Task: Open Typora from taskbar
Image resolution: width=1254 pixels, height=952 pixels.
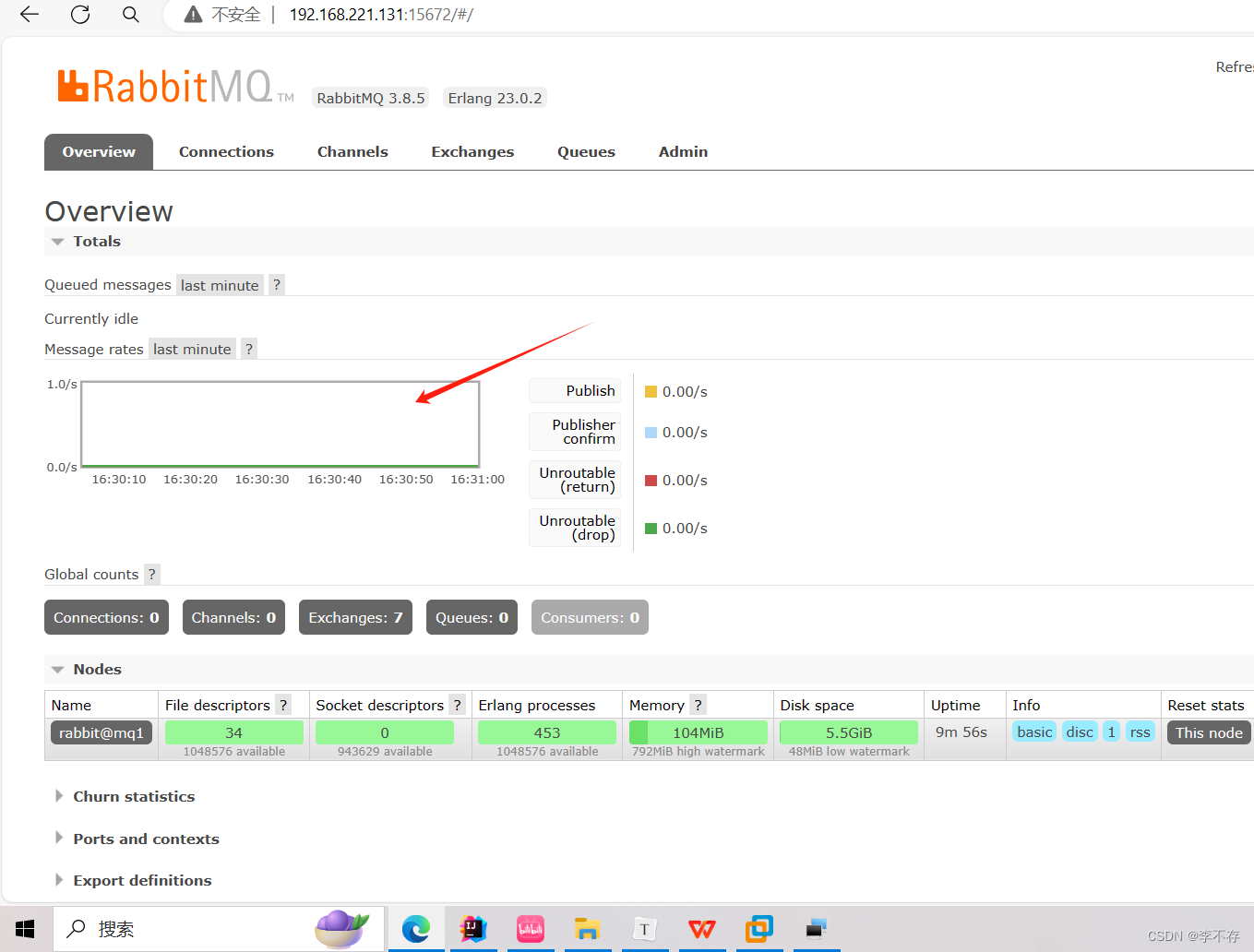Action: point(645,929)
